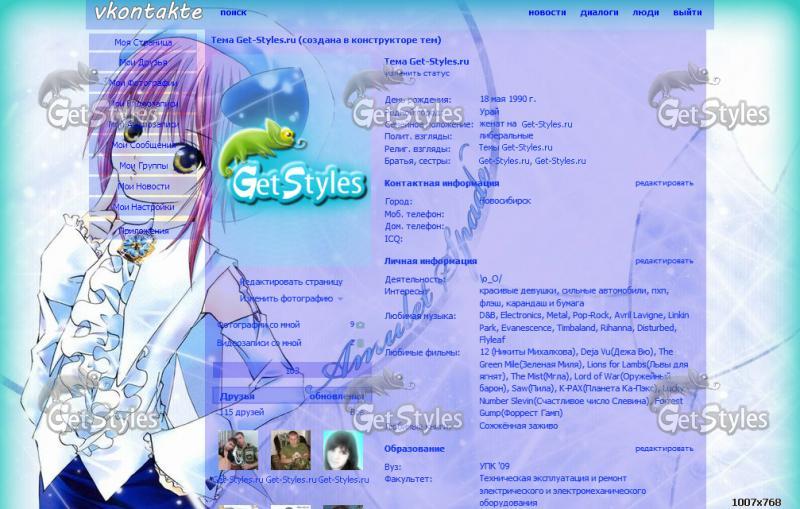Screen dimensions: 800x509
Task: Open the 115 друзей list
Action: (x=242, y=412)
